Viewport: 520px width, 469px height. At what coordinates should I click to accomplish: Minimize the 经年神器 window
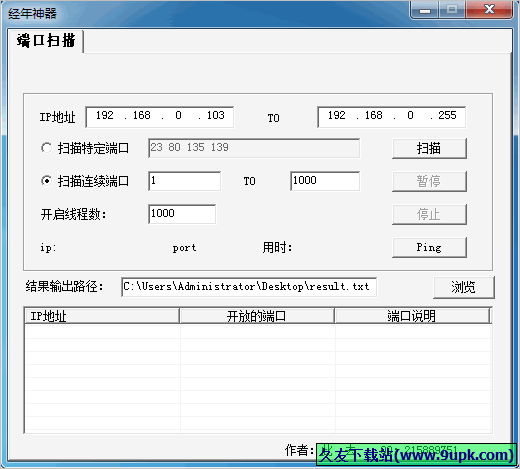tap(424, 10)
